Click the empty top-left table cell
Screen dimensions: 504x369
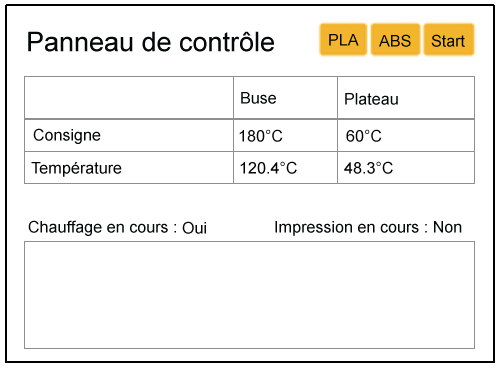(x=129, y=98)
